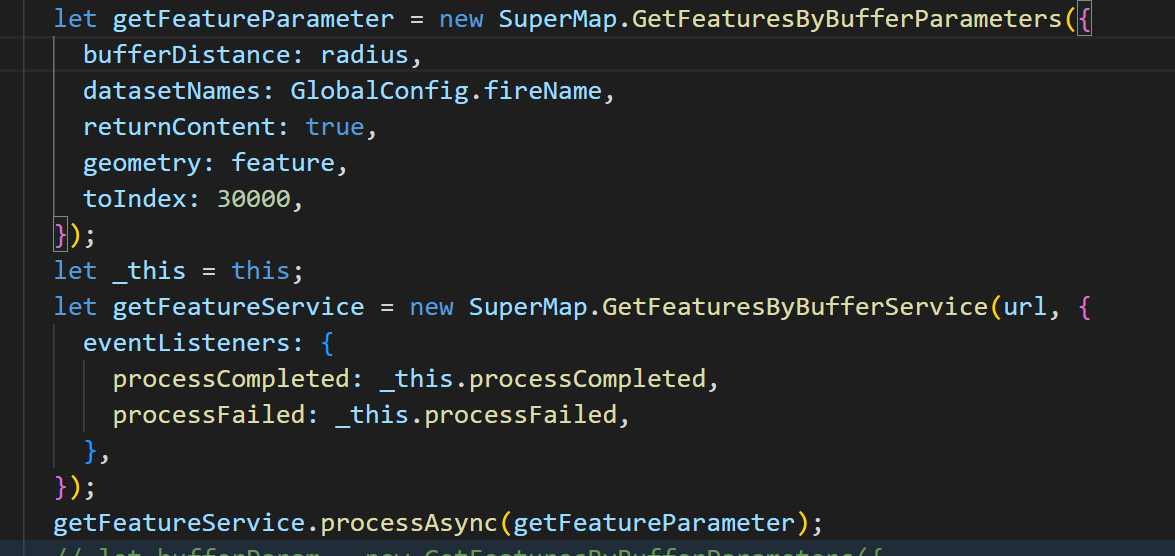Click _this.processCompleted handler reference

coord(543,378)
